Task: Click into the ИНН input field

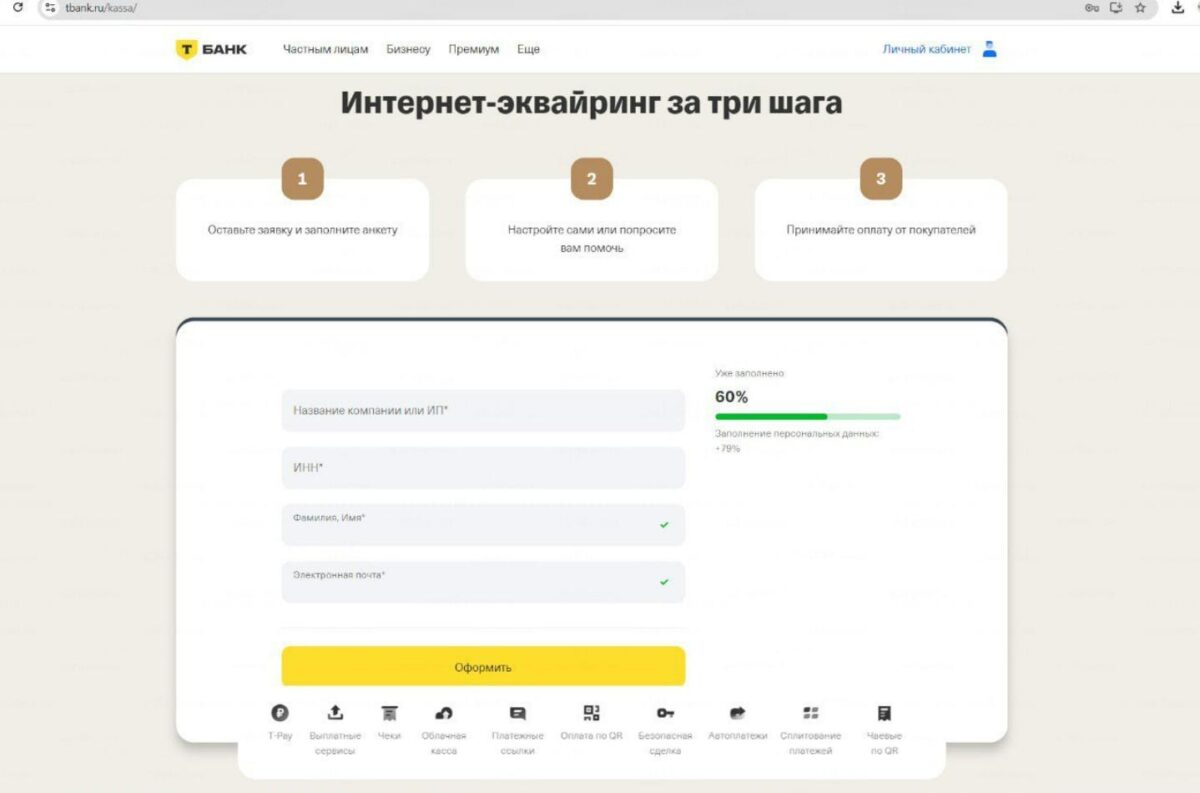Action: pos(483,467)
